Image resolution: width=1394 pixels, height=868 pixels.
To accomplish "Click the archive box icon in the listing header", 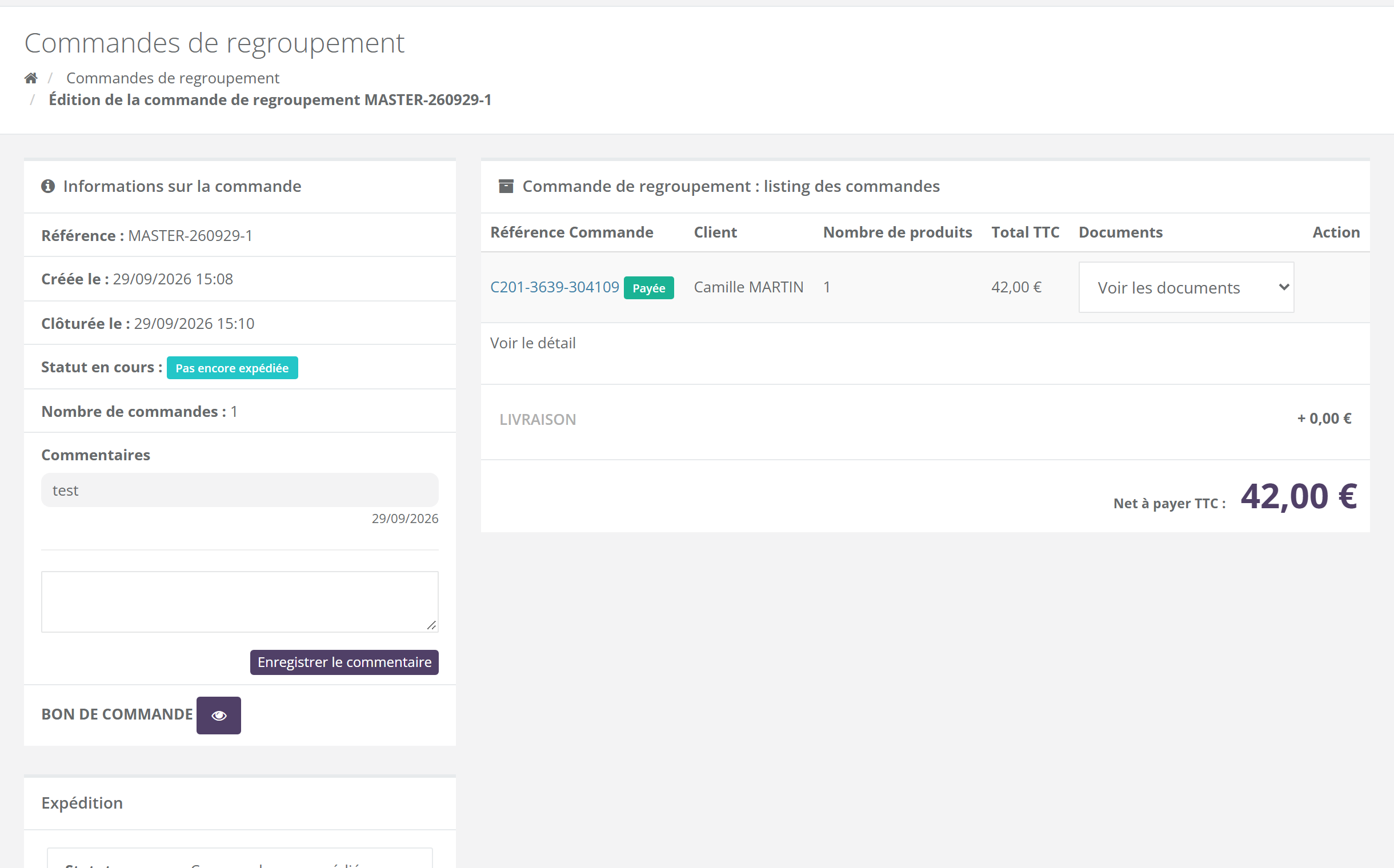I will [x=506, y=186].
